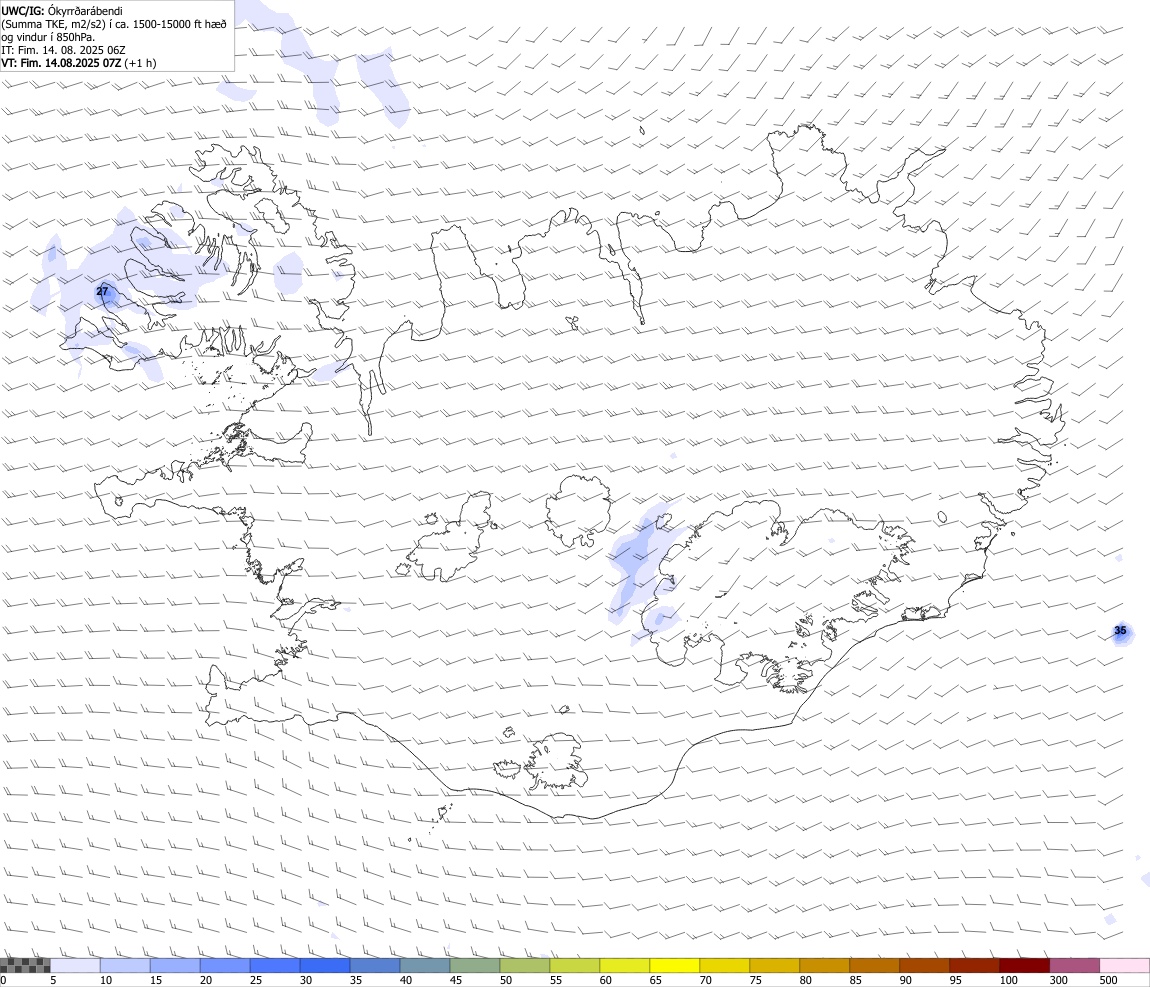
Task: Select the 'og vindur í 850hPa.' line
Action: coord(48,37)
